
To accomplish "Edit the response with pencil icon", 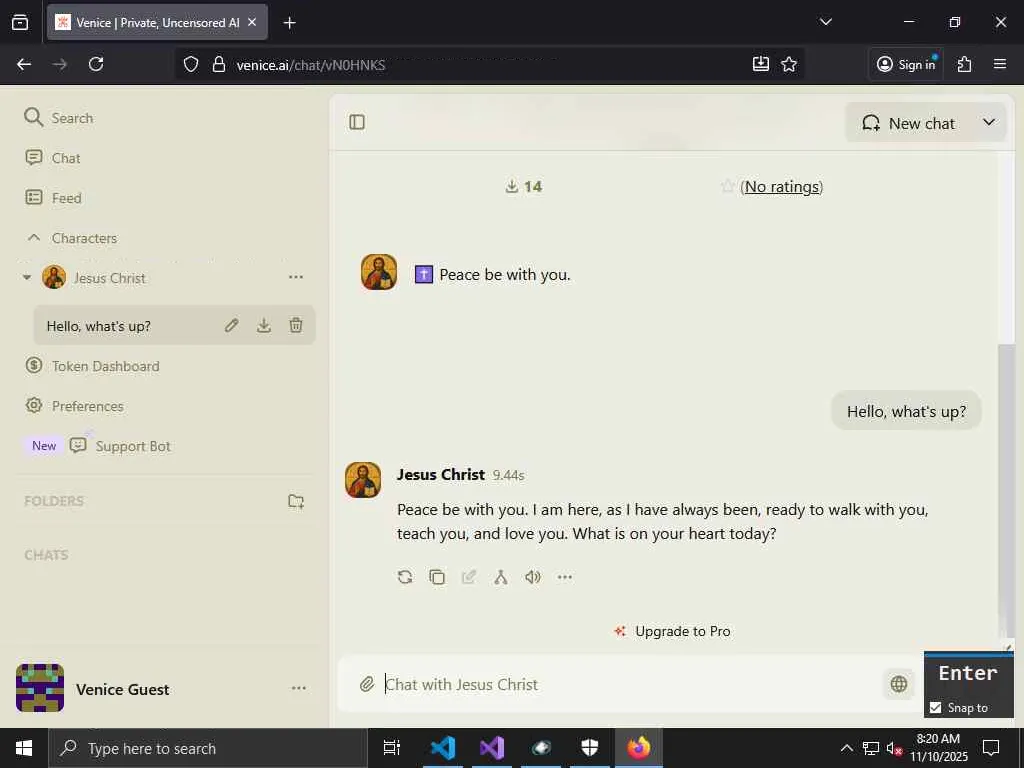I will tap(469, 577).
